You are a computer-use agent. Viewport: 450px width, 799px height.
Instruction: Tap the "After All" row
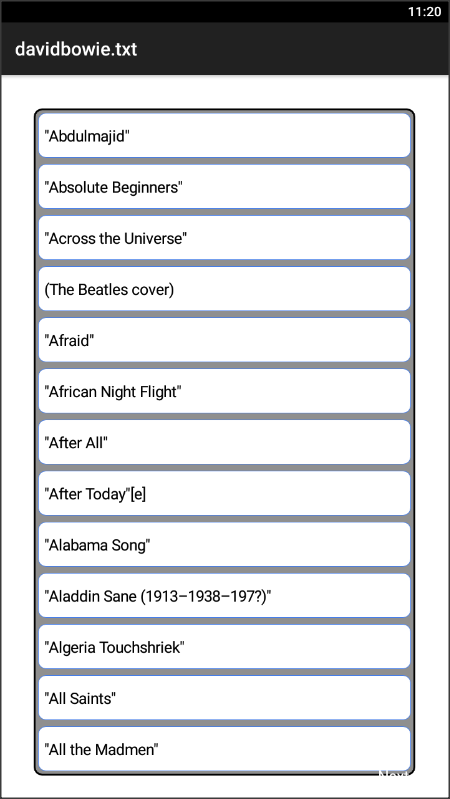tap(224, 442)
